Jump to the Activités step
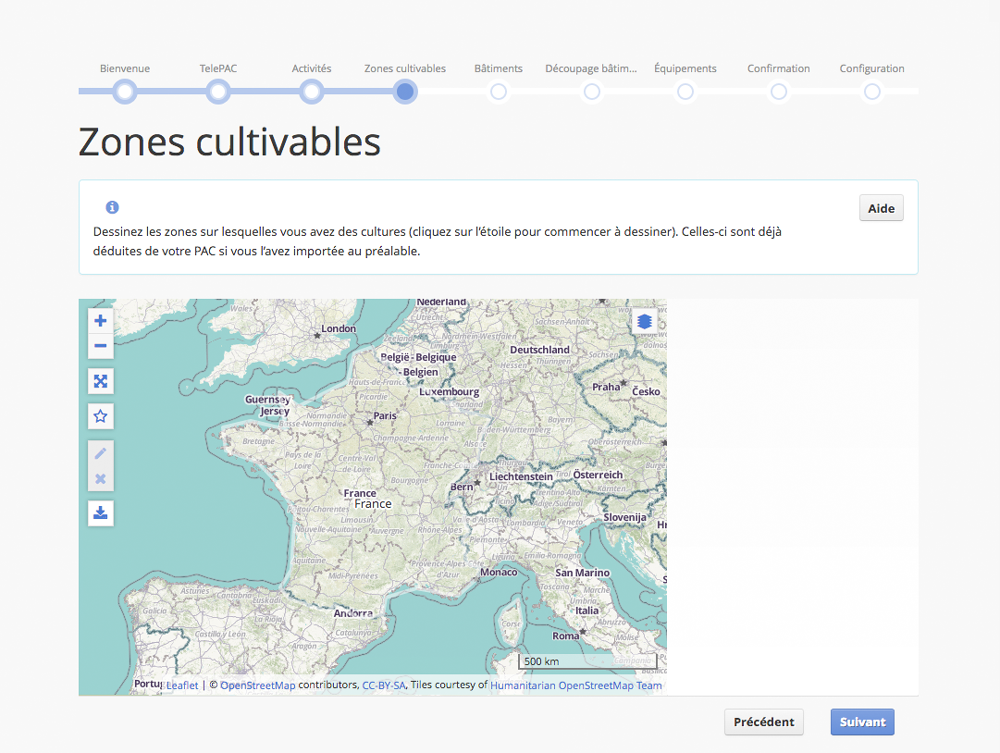 (x=311, y=92)
